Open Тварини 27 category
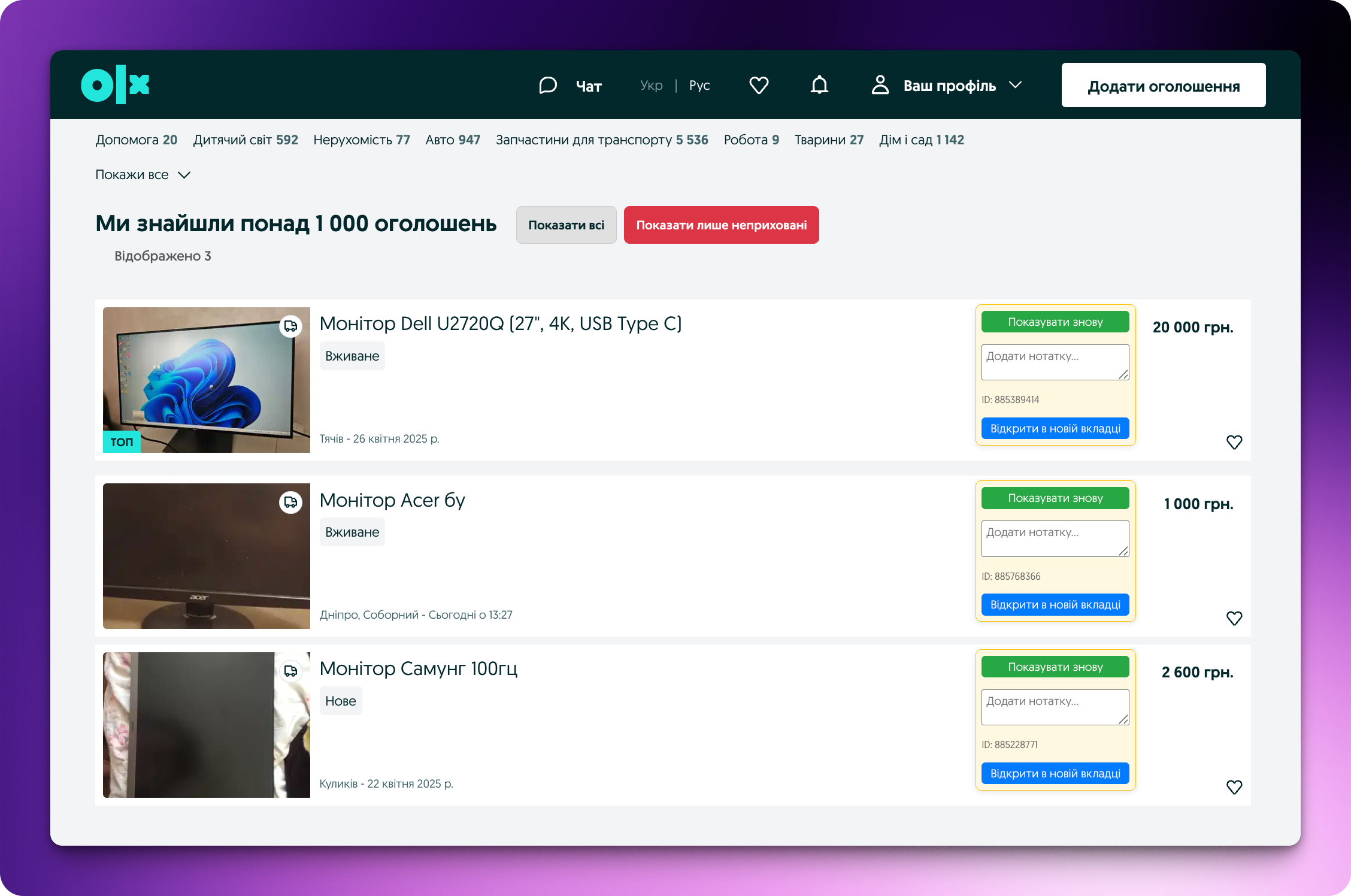 [x=829, y=140]
